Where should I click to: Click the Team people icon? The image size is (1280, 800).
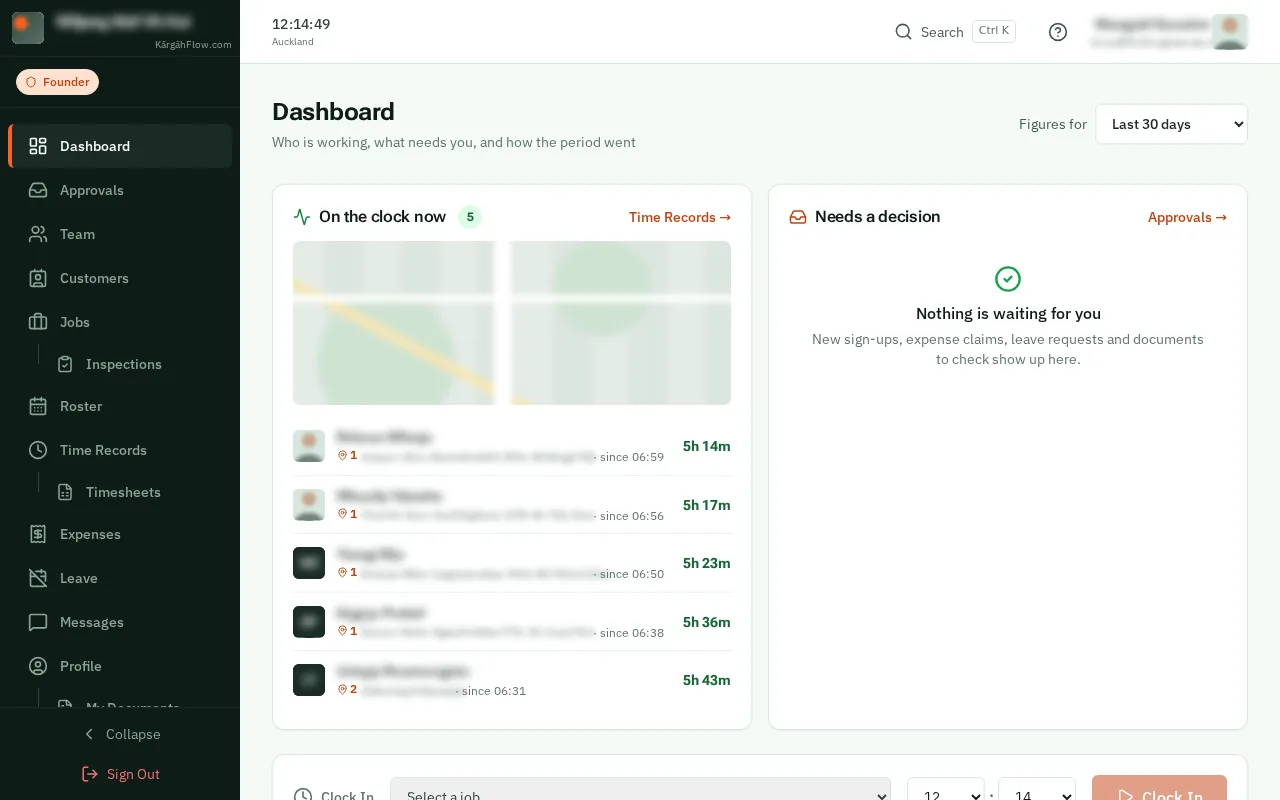click(38, 234)
